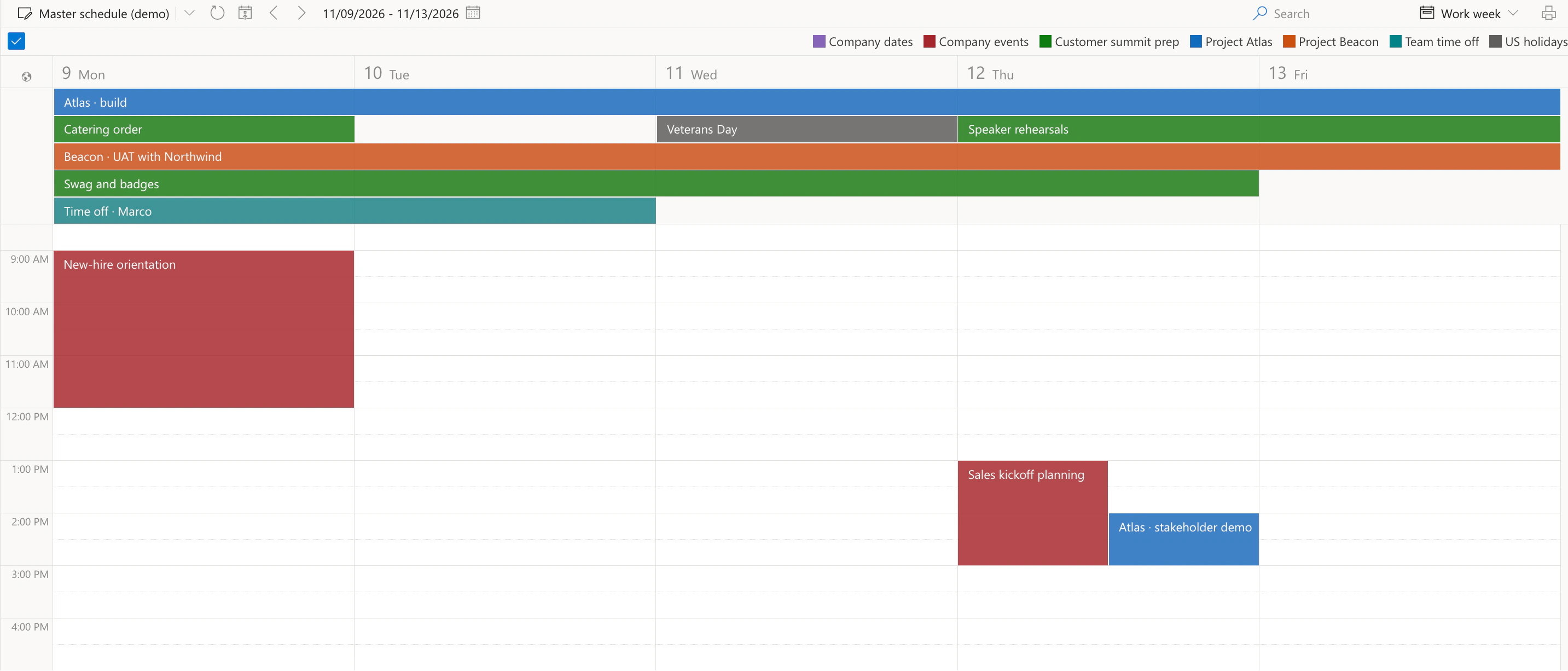Open the Atlas · build all-day event

(806, 102)
